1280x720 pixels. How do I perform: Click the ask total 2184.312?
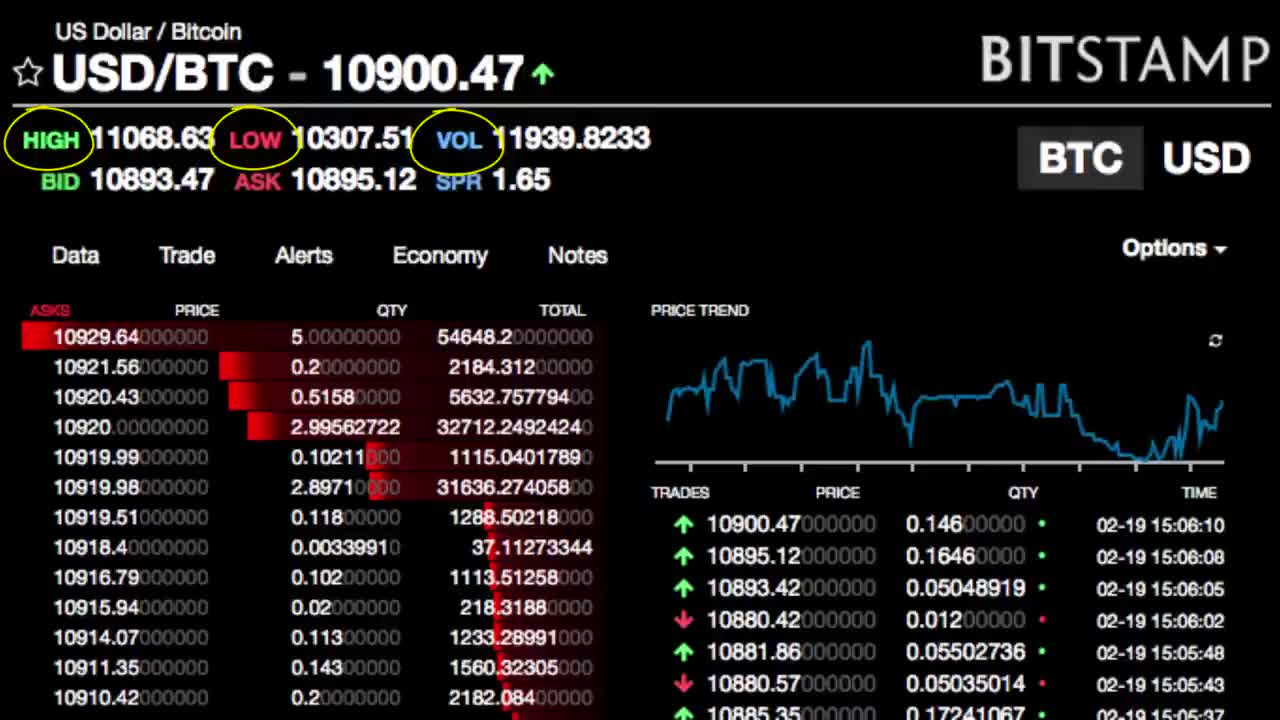click(x=520, y=367)
